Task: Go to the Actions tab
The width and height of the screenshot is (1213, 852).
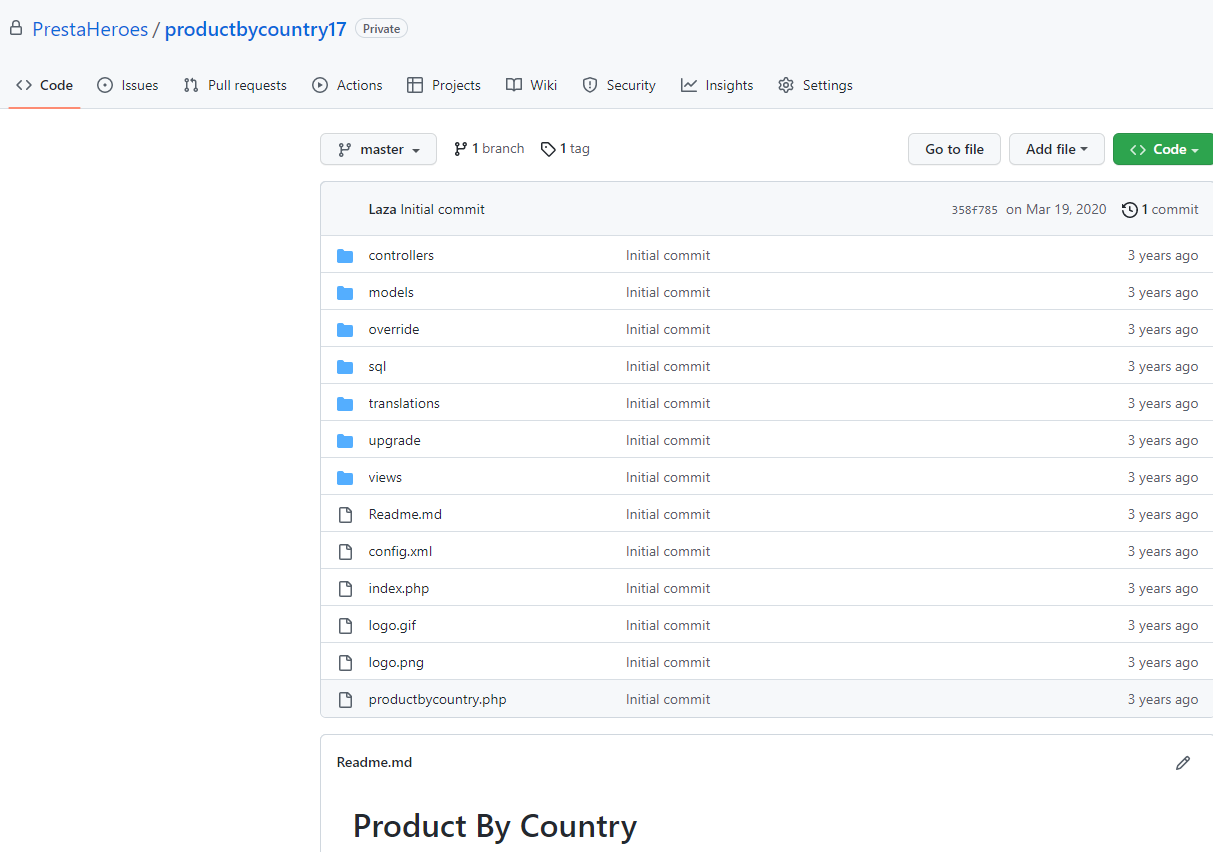Action: click(347, 85)
